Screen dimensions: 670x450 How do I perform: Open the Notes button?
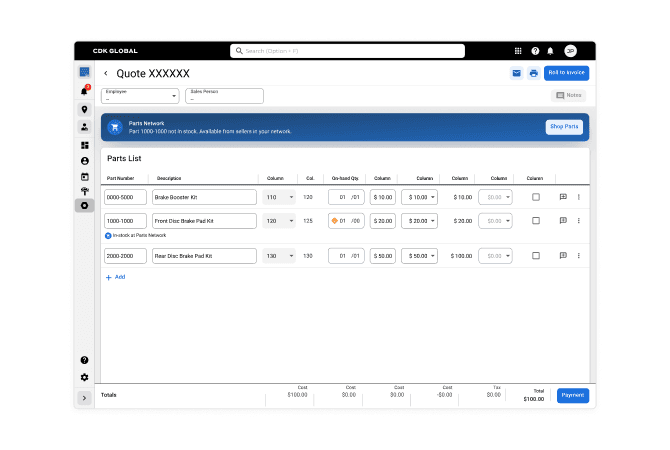point(568,95)
